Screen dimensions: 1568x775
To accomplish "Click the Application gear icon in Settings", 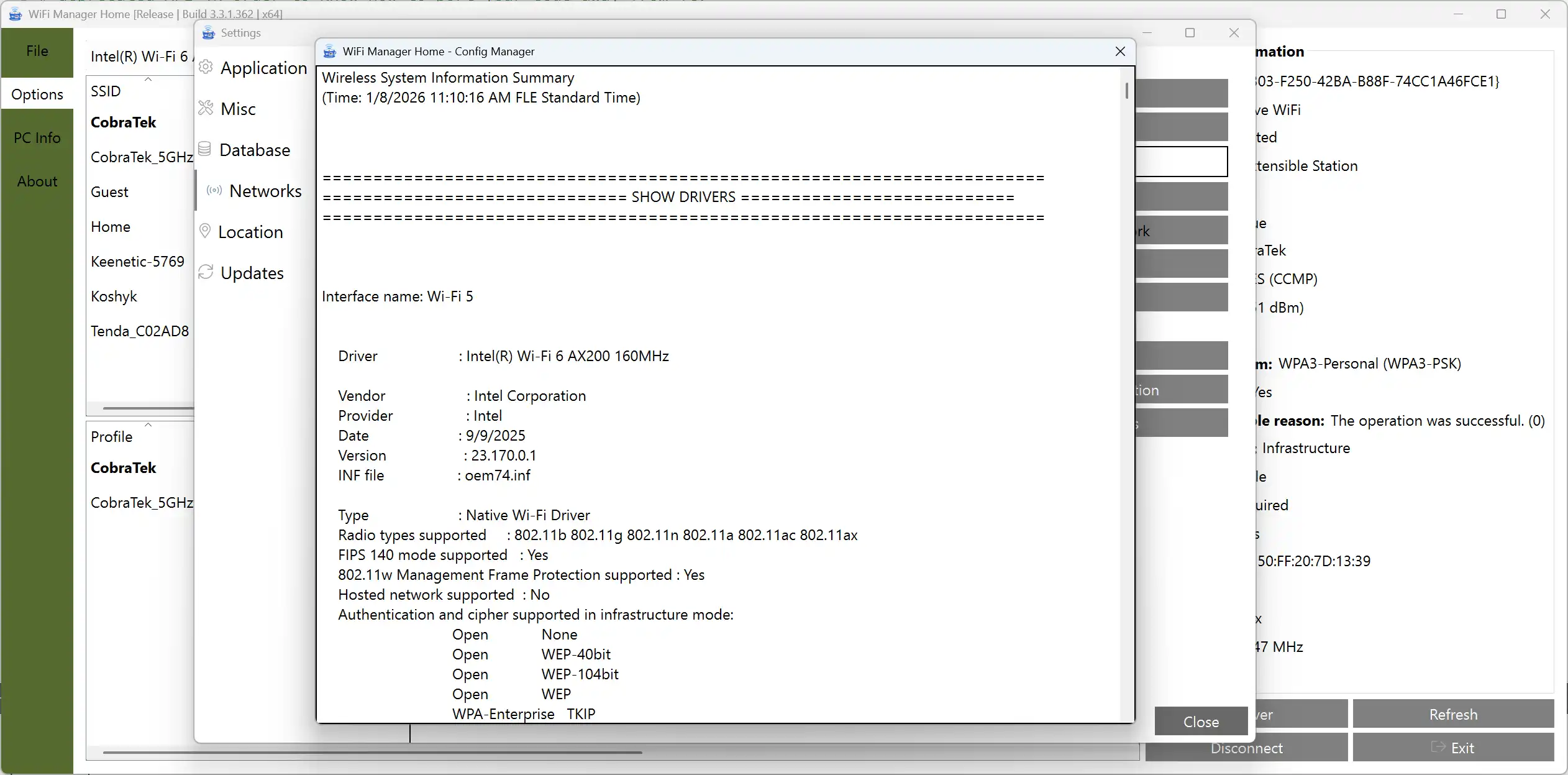I will 206,67.
